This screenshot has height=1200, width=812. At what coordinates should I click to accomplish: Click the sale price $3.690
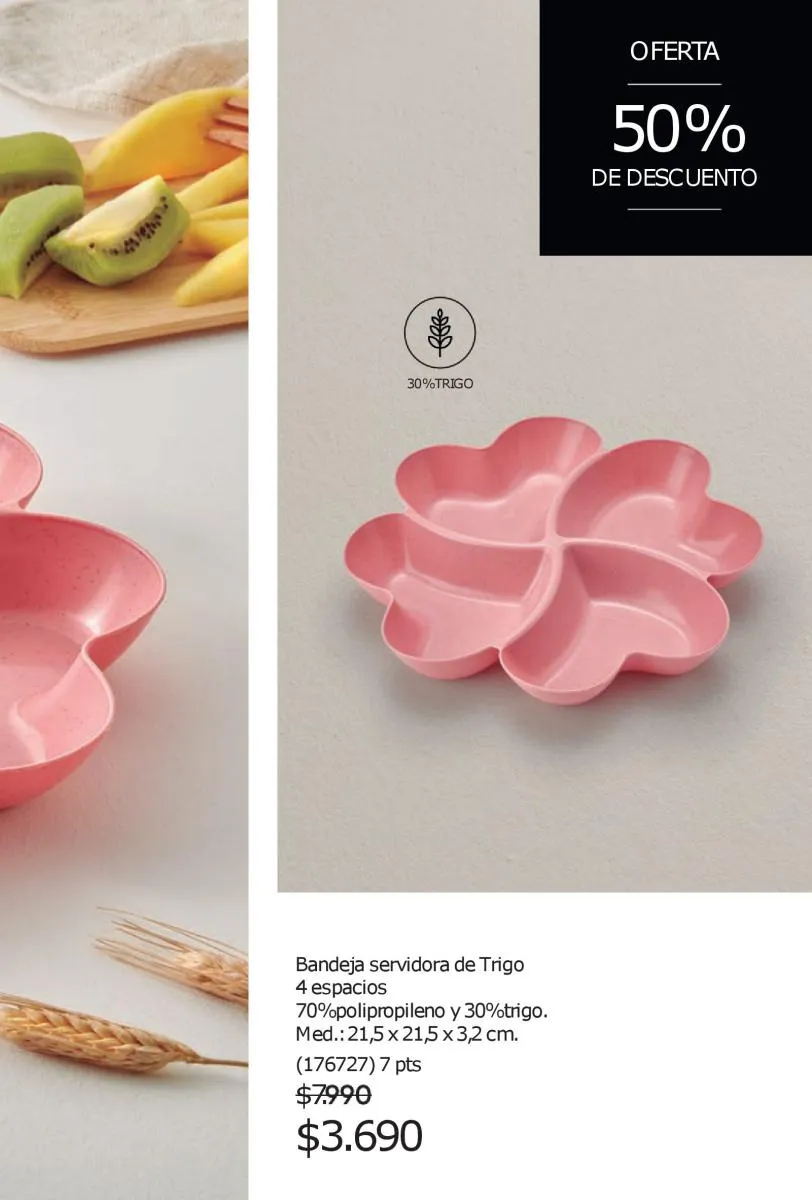(x=360, y=1136)
